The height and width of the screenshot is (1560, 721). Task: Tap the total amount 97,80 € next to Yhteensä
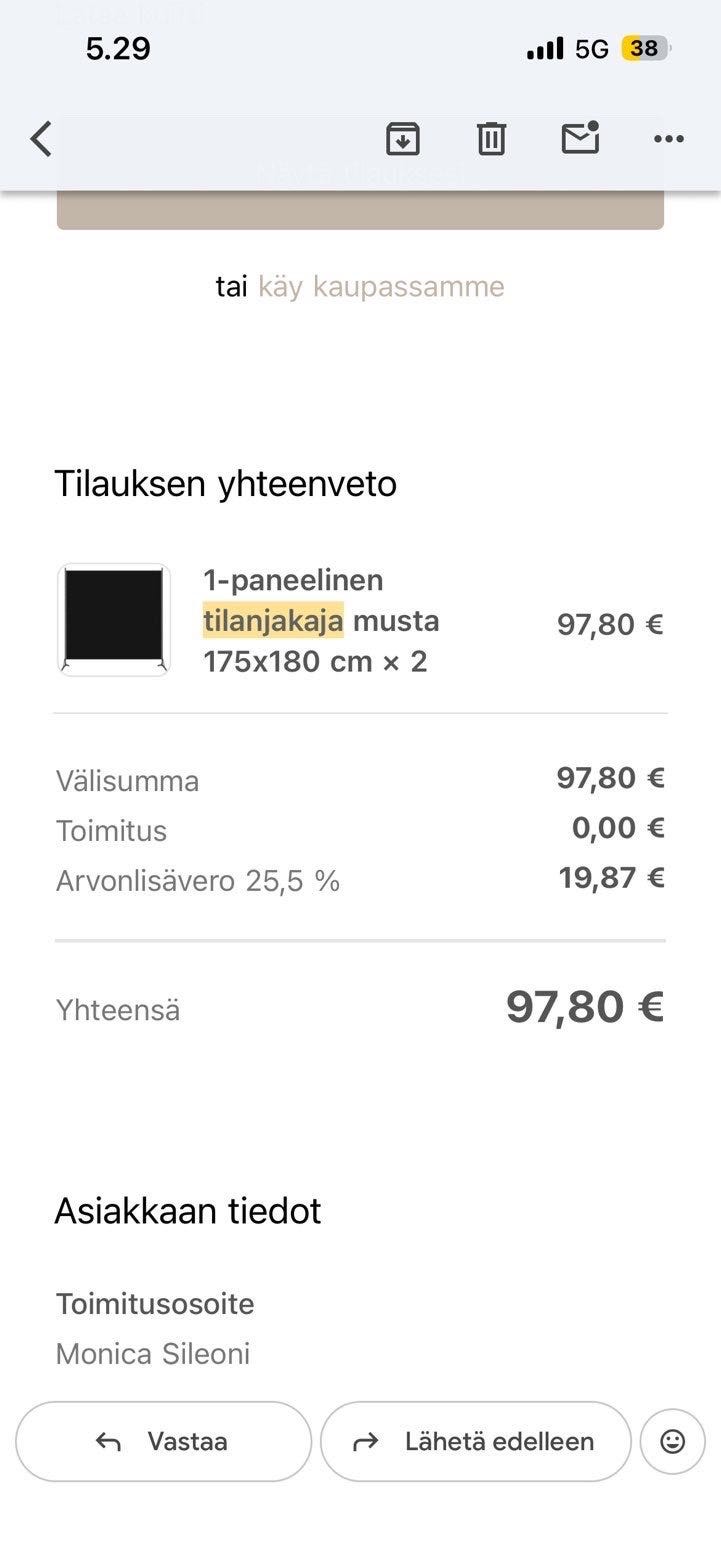(584, 1007)
